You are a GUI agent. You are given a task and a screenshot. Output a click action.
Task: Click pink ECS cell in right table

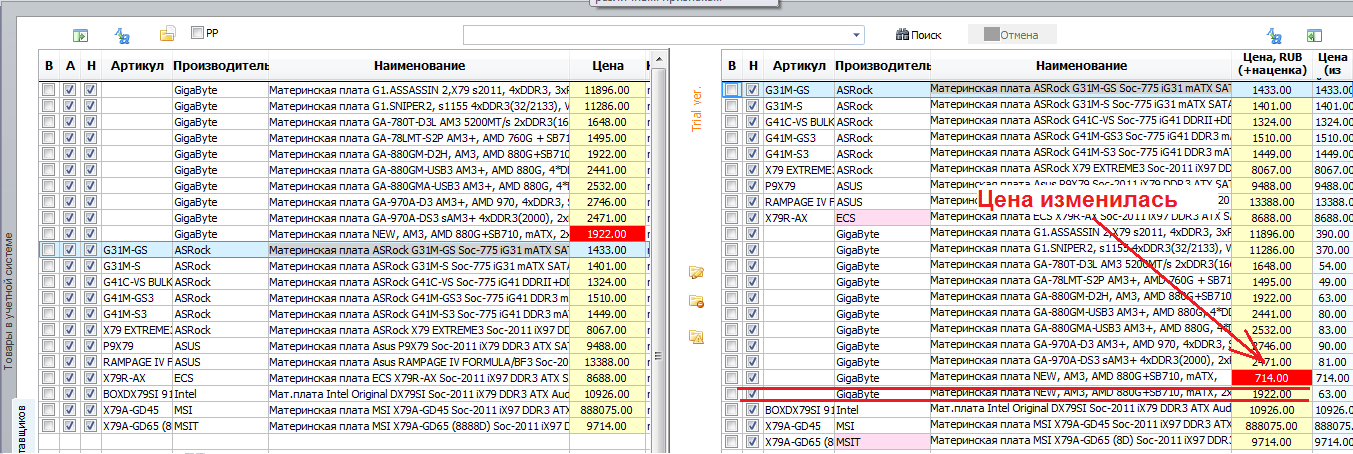[x=882, y=217]
